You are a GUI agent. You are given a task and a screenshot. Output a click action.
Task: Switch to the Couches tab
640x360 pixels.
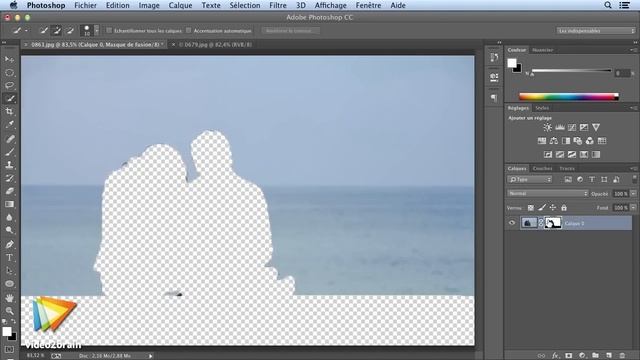(542, 168)
